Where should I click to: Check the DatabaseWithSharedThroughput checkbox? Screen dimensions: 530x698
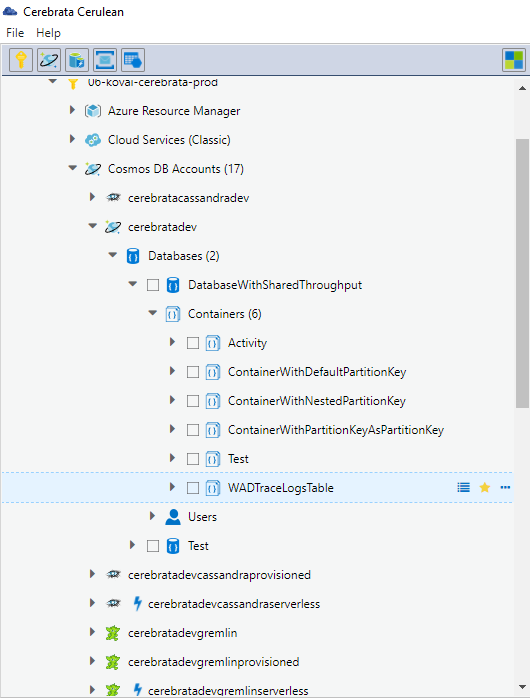coord(153,285)
